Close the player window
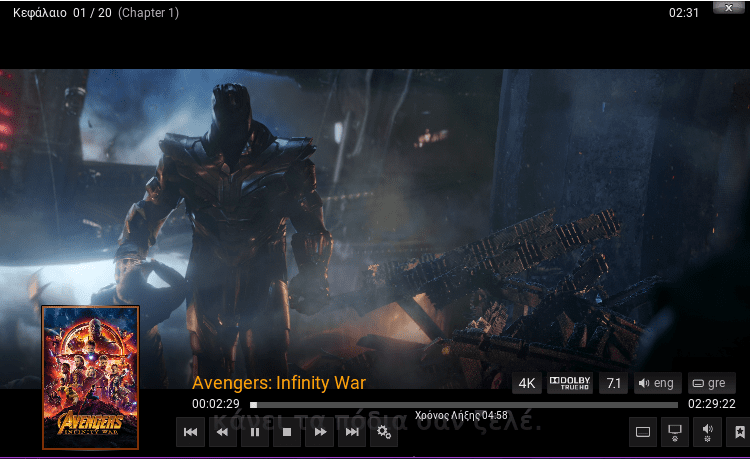This screenshot has width=750, height=459. point(729,8)
